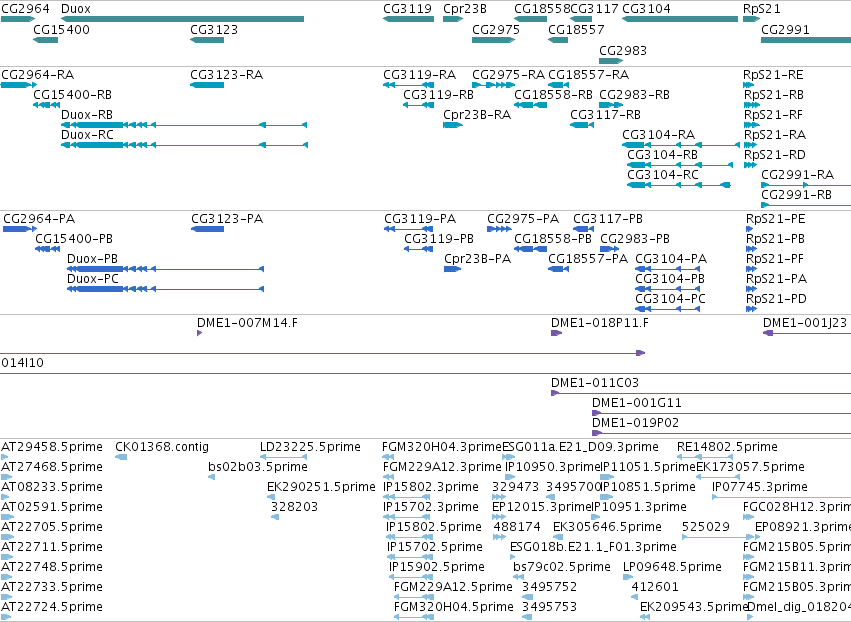Select protein CG18557-PA
Screen dimensions: 851x622
click(x=588, y=259)
